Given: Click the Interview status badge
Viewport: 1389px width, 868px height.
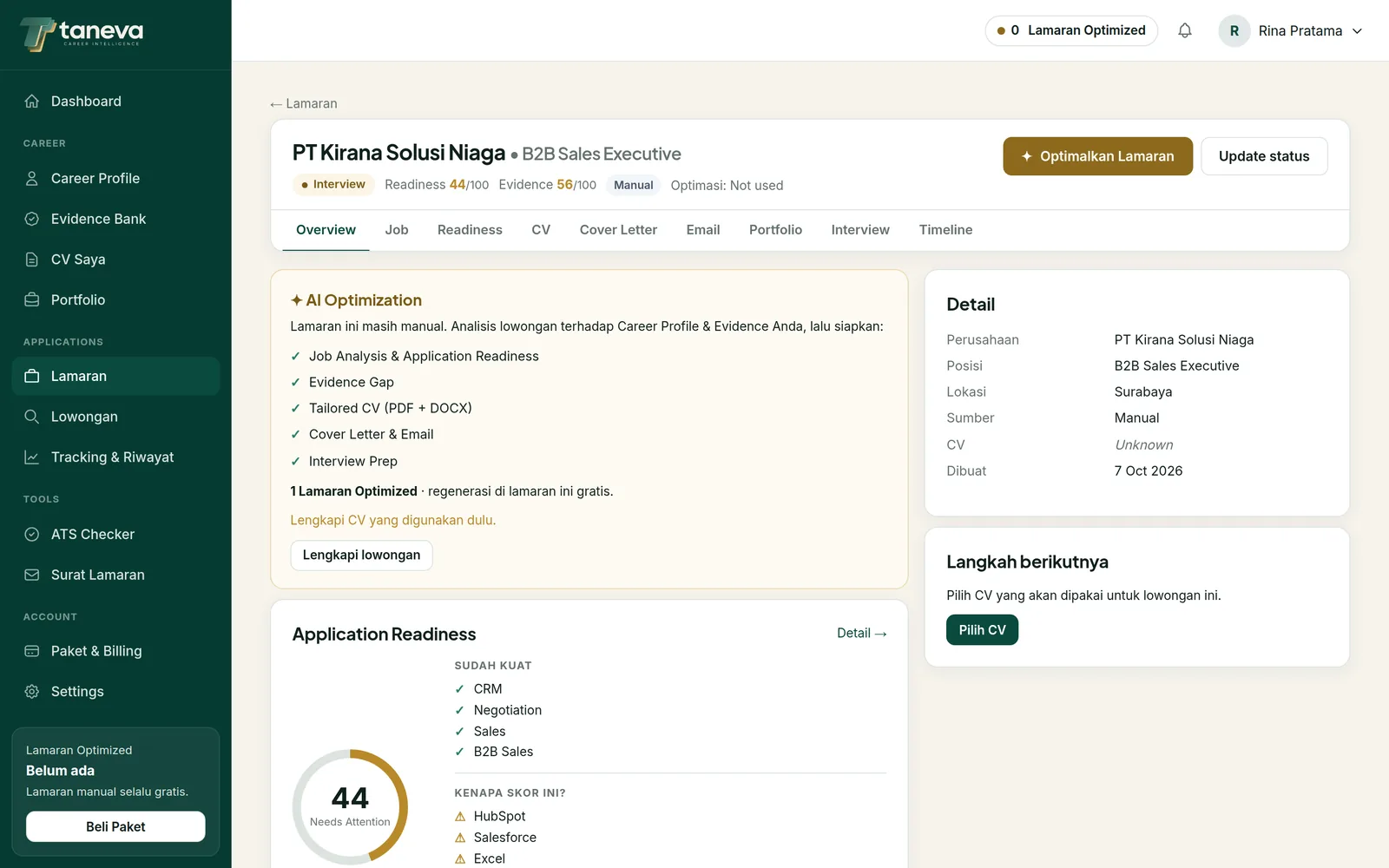Looking at the screenshot, I should (333, 185).
